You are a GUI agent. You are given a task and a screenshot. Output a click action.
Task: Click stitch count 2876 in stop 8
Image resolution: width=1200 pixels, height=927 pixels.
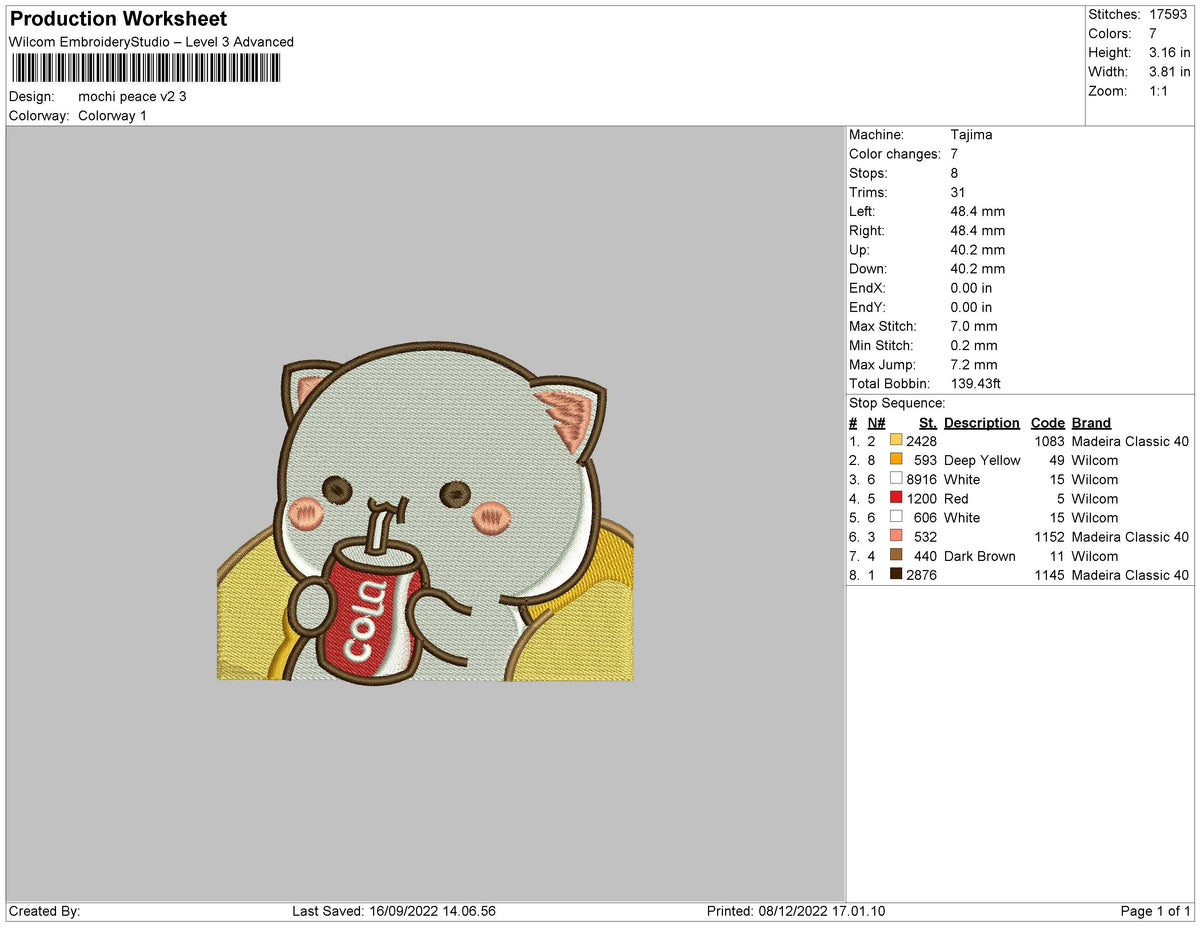(x=922, y=575)
